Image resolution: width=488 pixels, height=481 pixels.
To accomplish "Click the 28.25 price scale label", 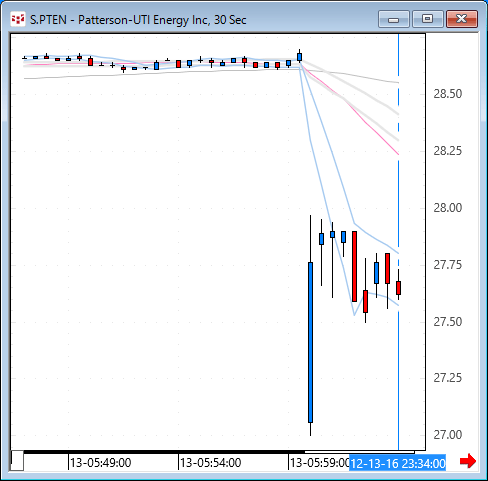I will coord(447,151).
